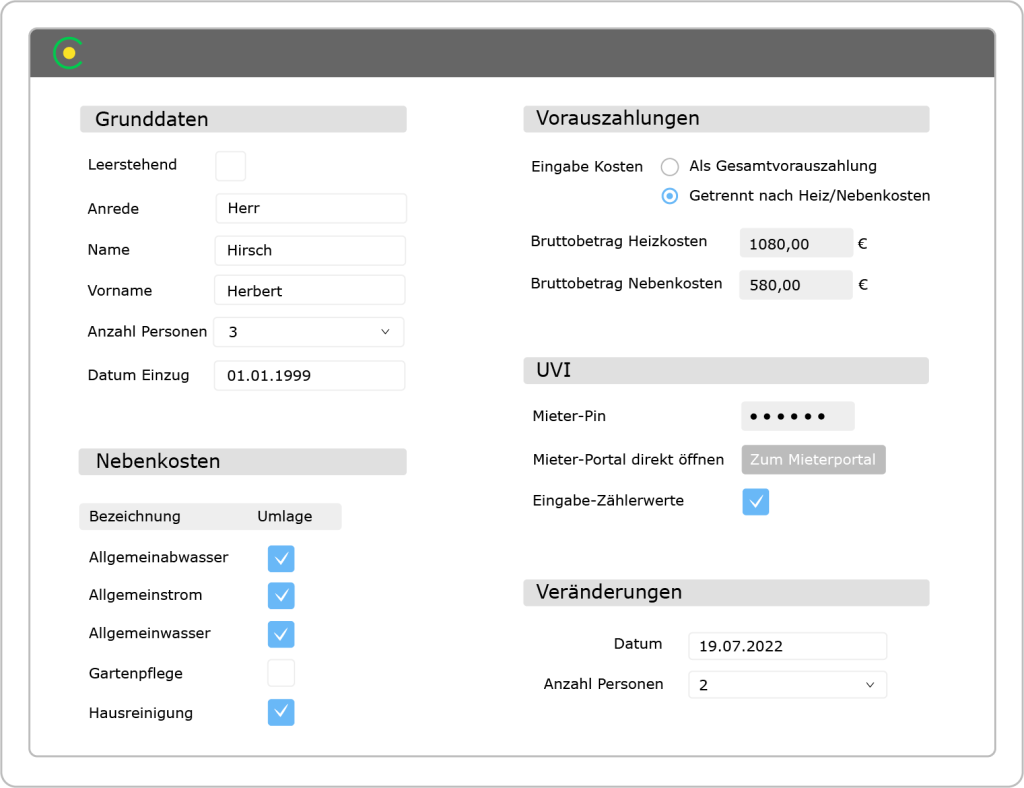Click the Datum Einzug field 01.01.1999
The image size is (1024, 788).
pos(310,375)
